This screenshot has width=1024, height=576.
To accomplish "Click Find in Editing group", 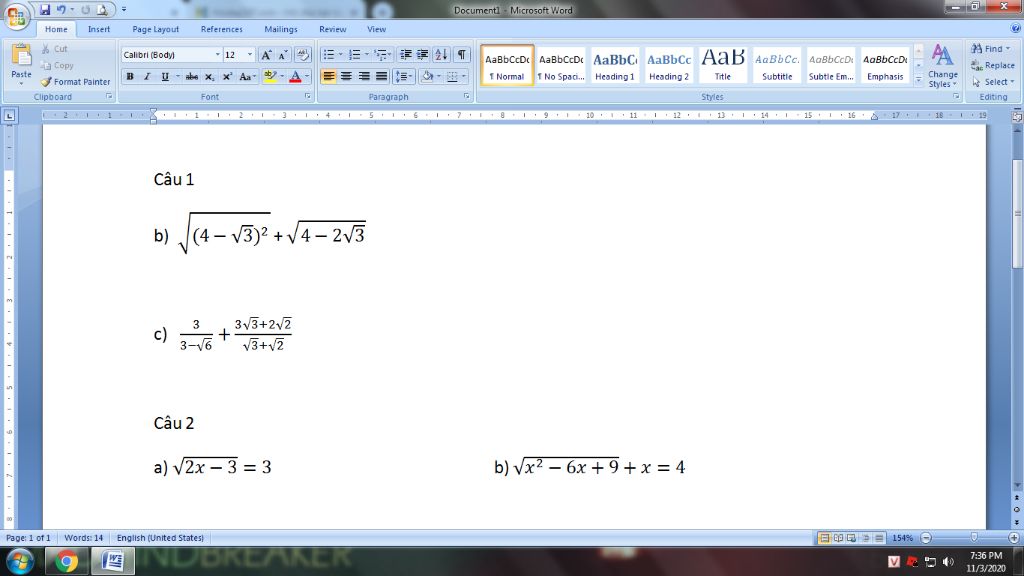I will [x=990, y=49].
